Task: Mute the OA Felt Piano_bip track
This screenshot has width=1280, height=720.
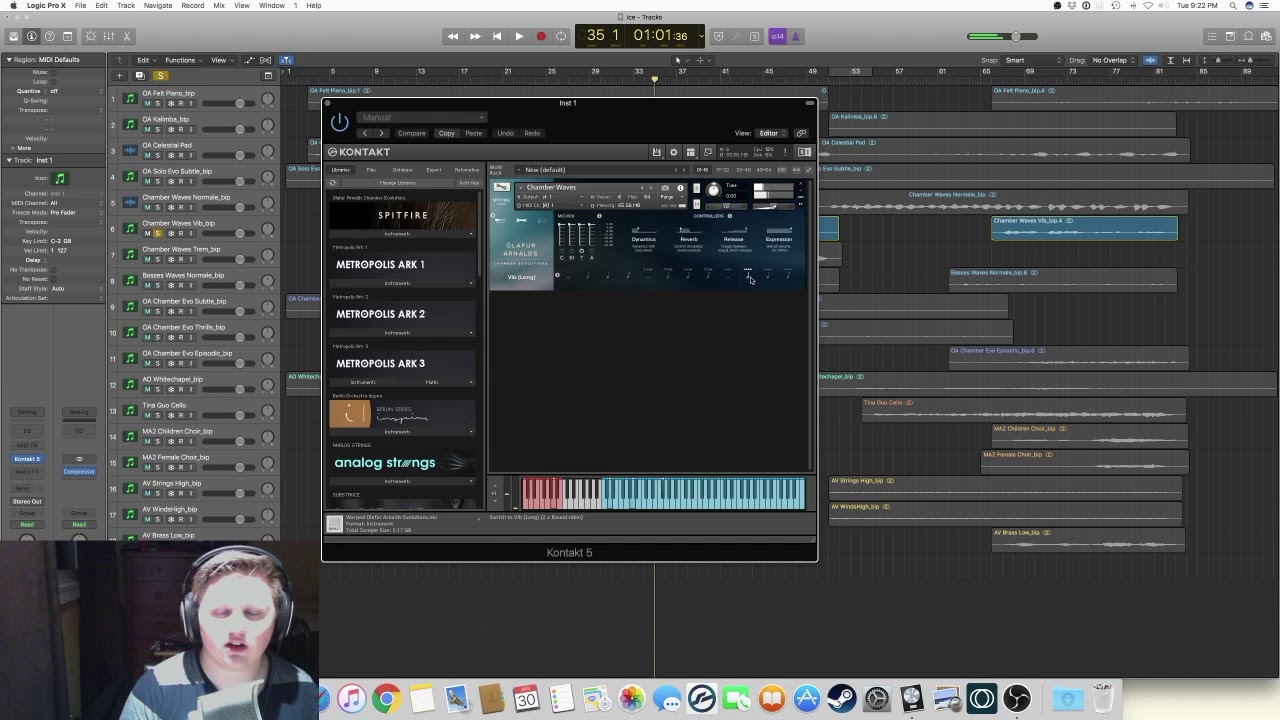Action: 147,103
